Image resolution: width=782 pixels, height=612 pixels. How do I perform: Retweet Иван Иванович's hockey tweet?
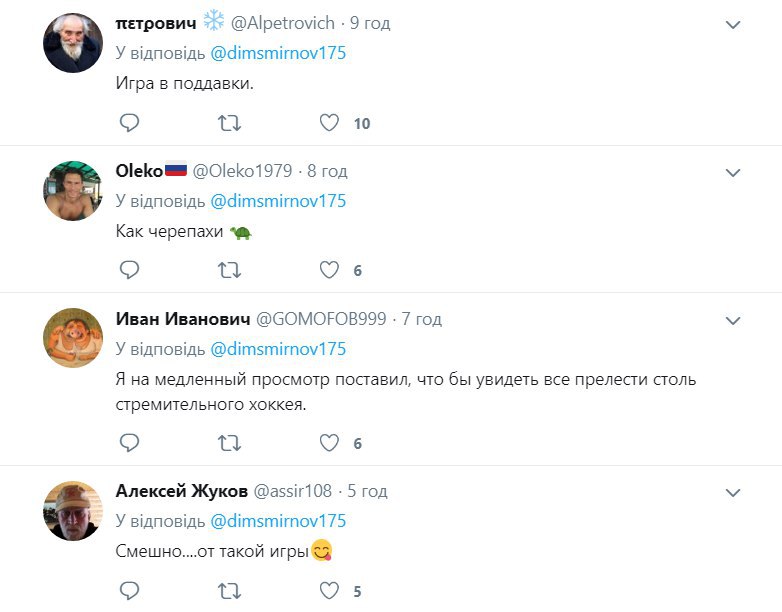[229, 443]
